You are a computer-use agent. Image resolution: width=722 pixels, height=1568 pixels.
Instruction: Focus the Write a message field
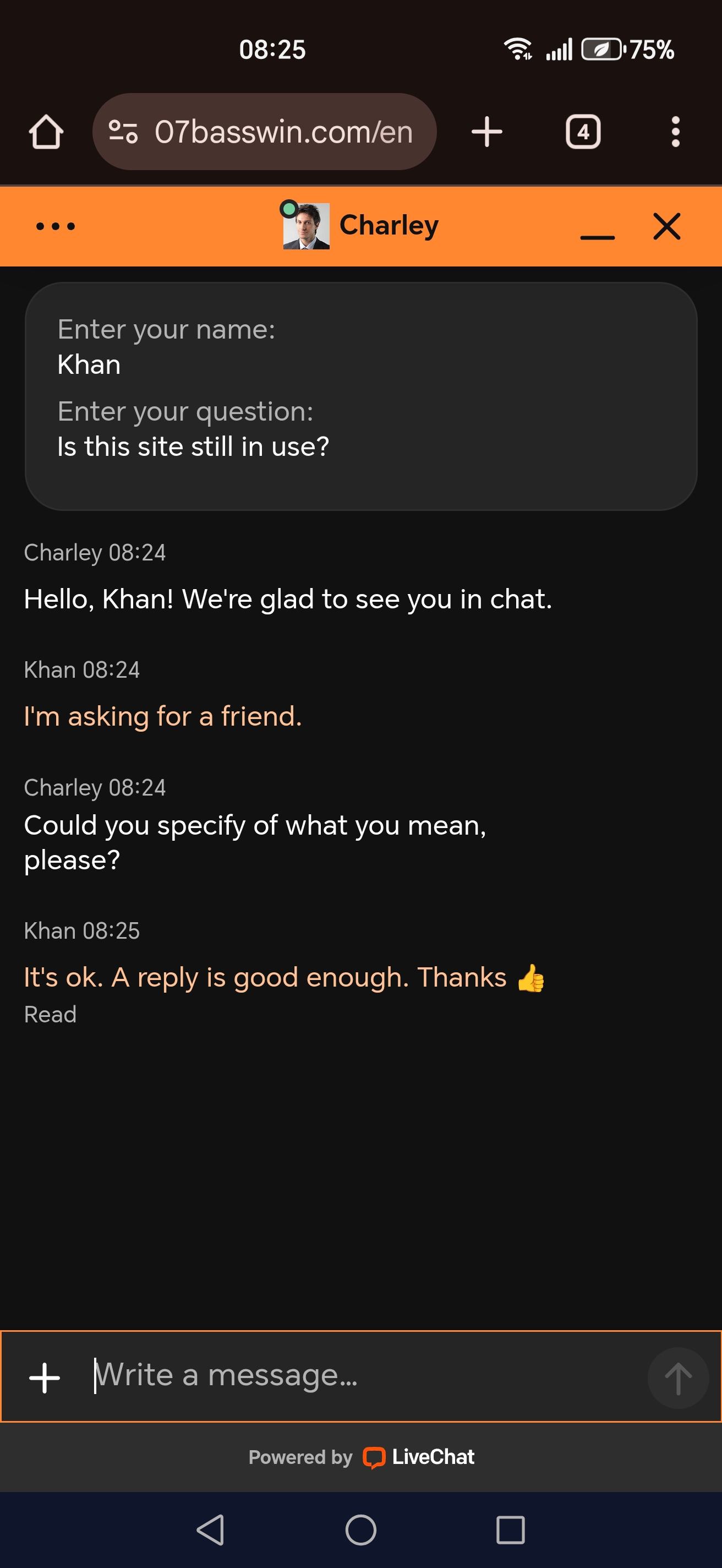click(365, 1376)
